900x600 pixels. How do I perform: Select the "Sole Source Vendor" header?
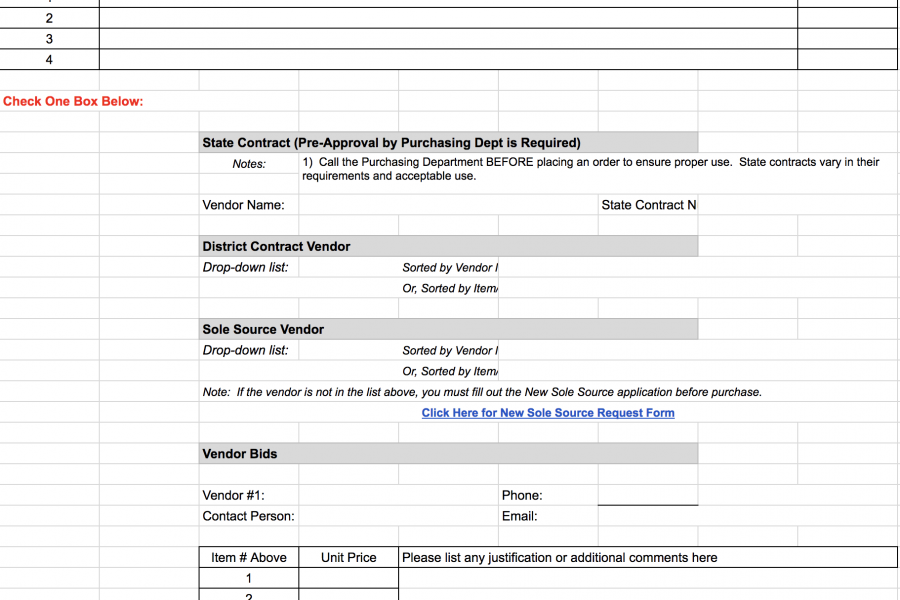coord(448,330)
